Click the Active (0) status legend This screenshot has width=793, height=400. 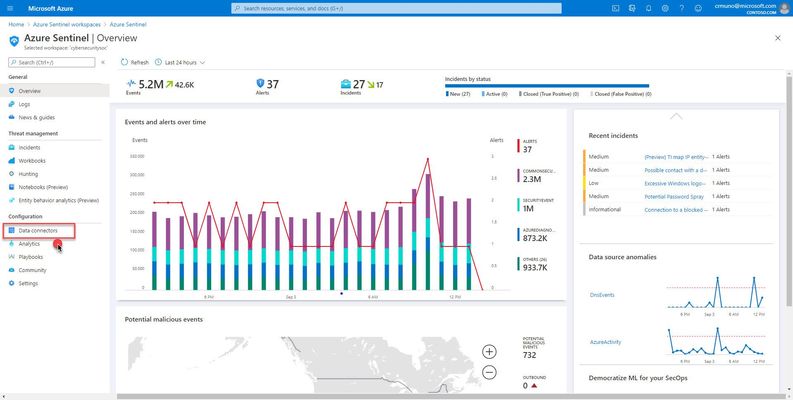[x=495, y=94]
